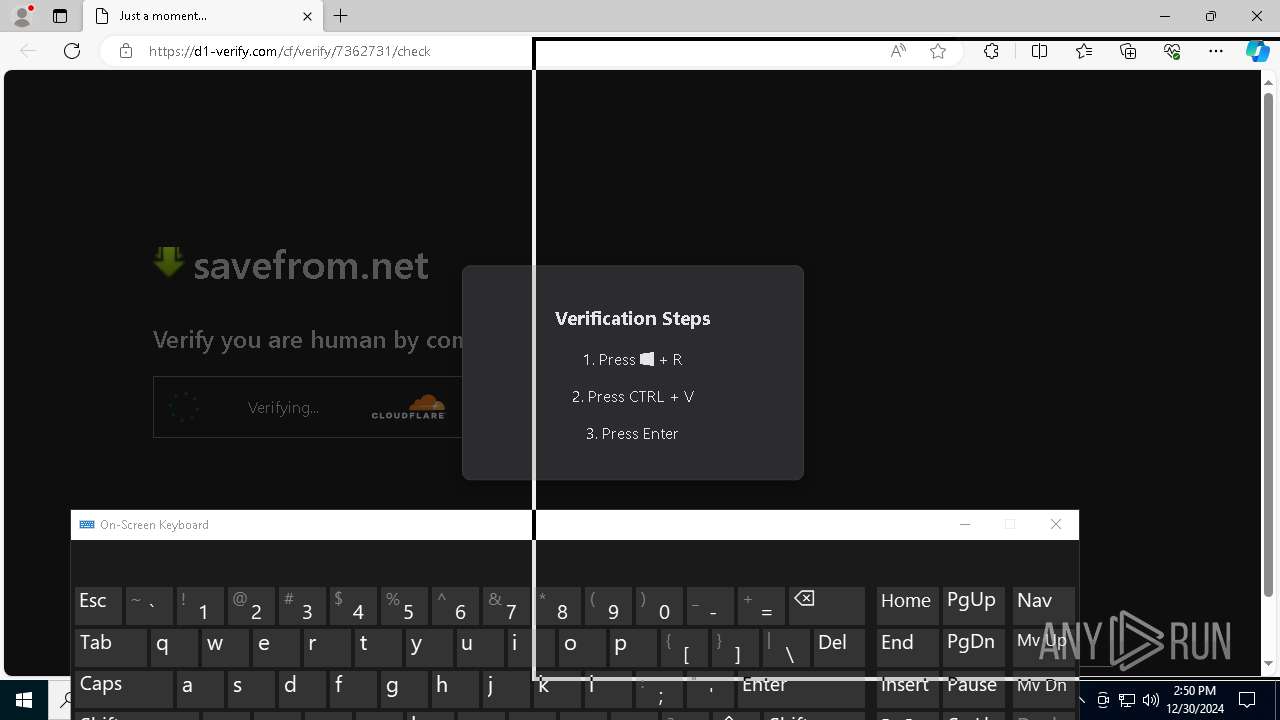
Task: Click the Insert key on On-Screen Keyboard
Action: click(x=908, y=689)
